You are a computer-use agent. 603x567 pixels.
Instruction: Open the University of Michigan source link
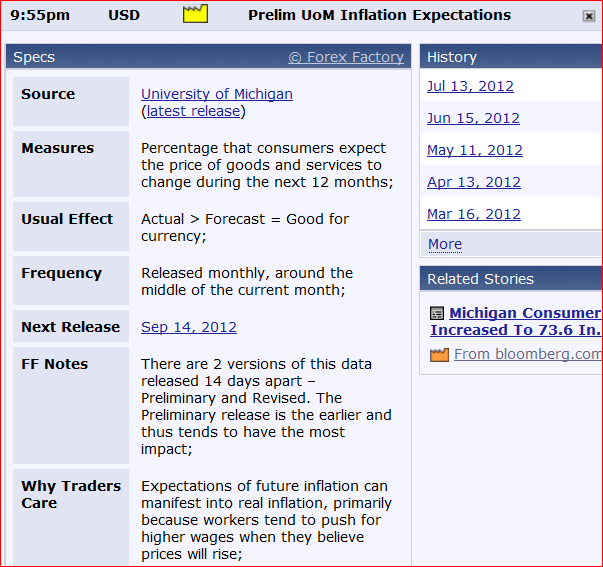click(217, 94)
